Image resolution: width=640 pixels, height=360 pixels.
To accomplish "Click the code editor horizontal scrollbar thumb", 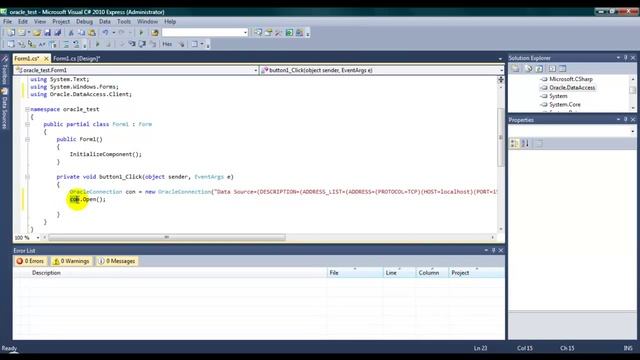I will (x=167, y=237).
